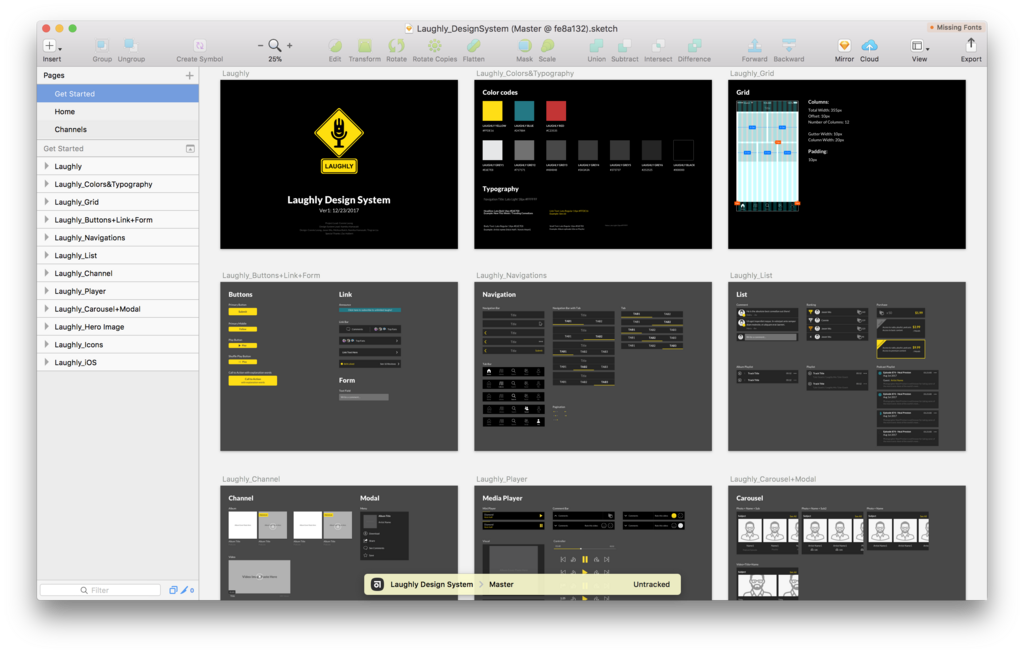Viewport: 1024px width, 653px height.
Task: Expand the Laughly_Grid layer
Action: 46,202
